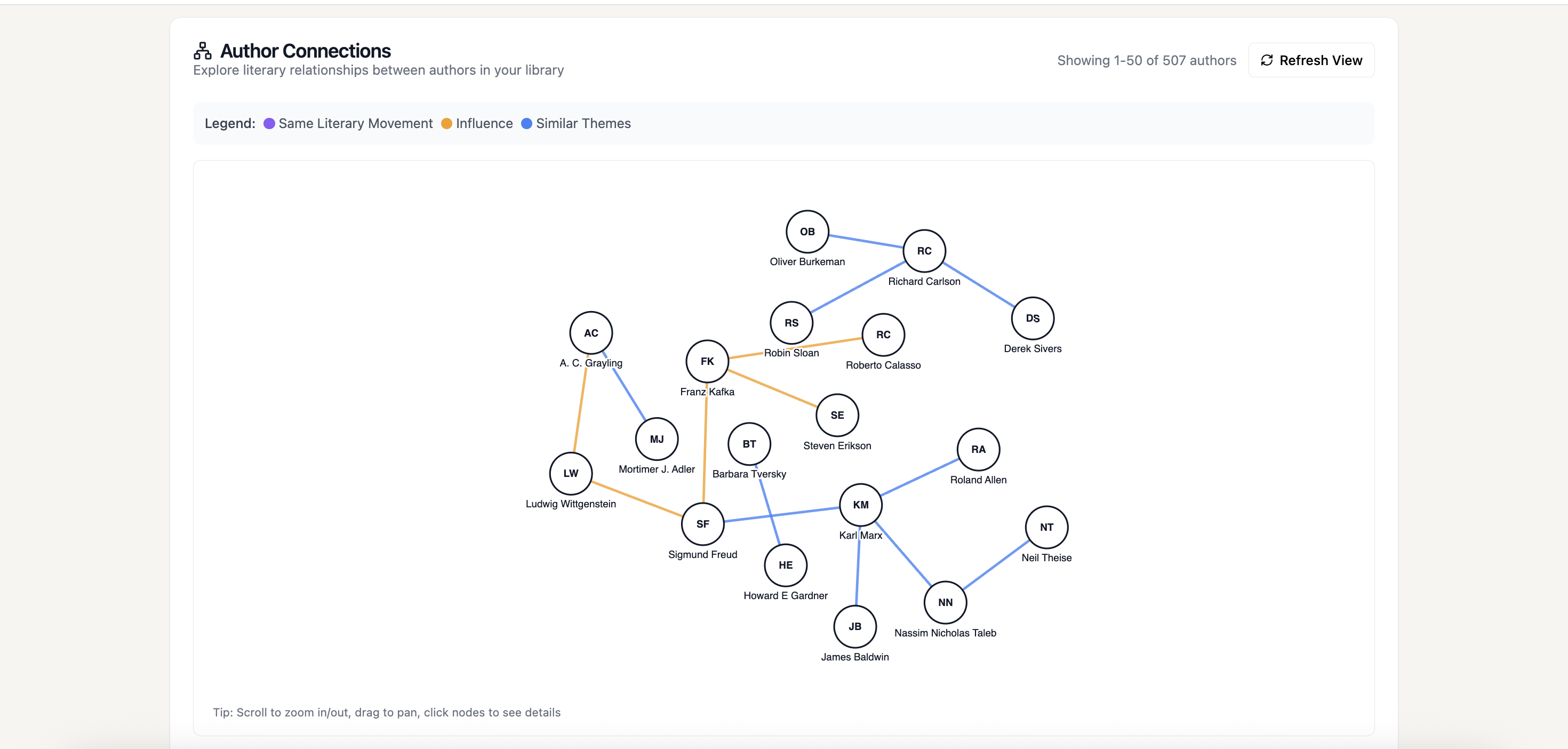Click the Refresh View button
Image resolution: width=1568 pixels, height=749 pixels.
[1311, 60]
